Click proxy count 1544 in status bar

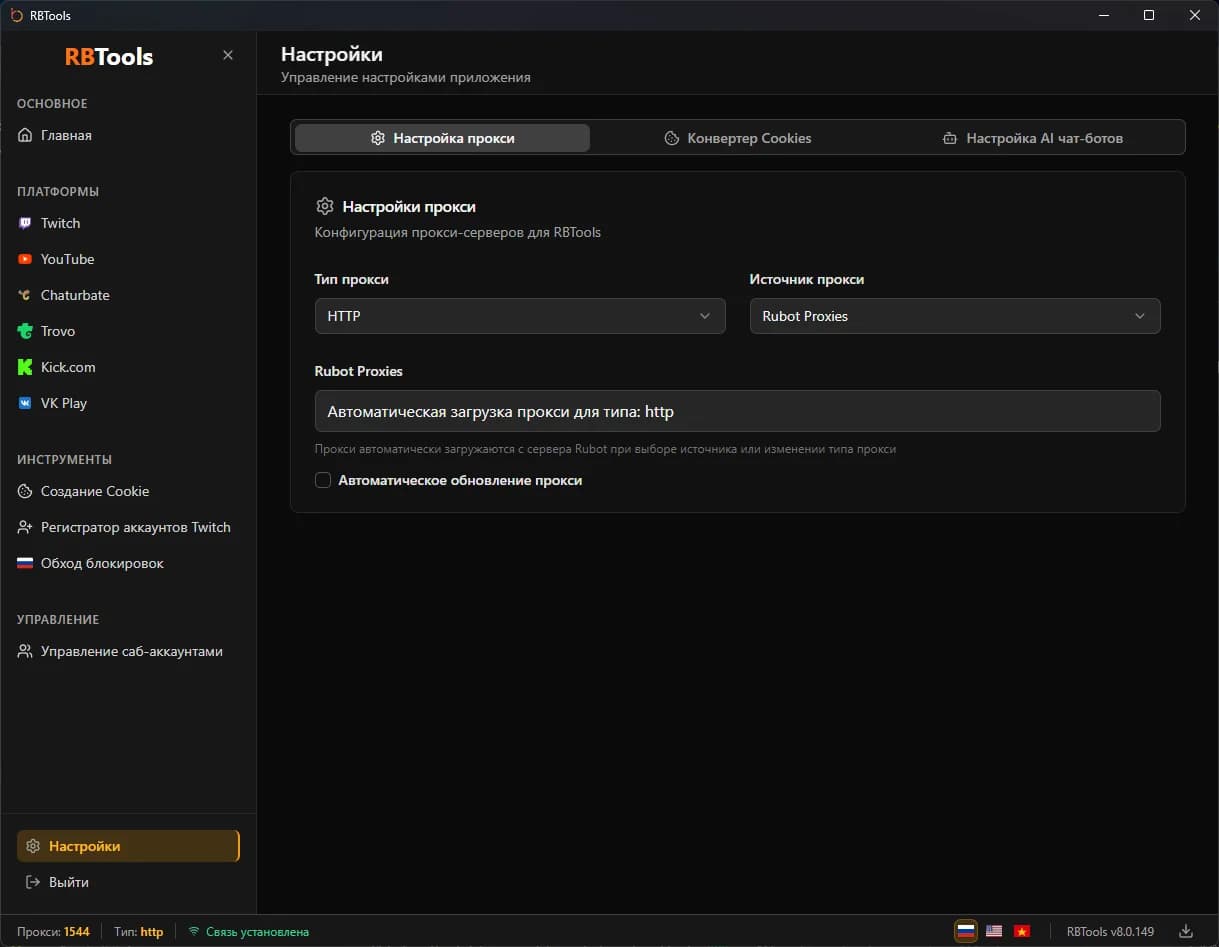76,931
